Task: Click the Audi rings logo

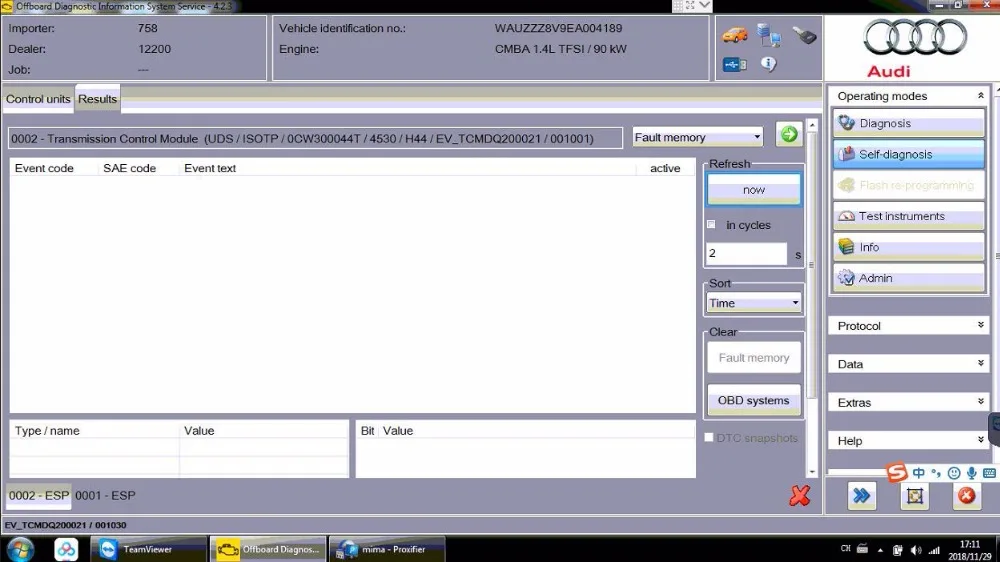Action: pyautogui.click(x=915, y=37)
